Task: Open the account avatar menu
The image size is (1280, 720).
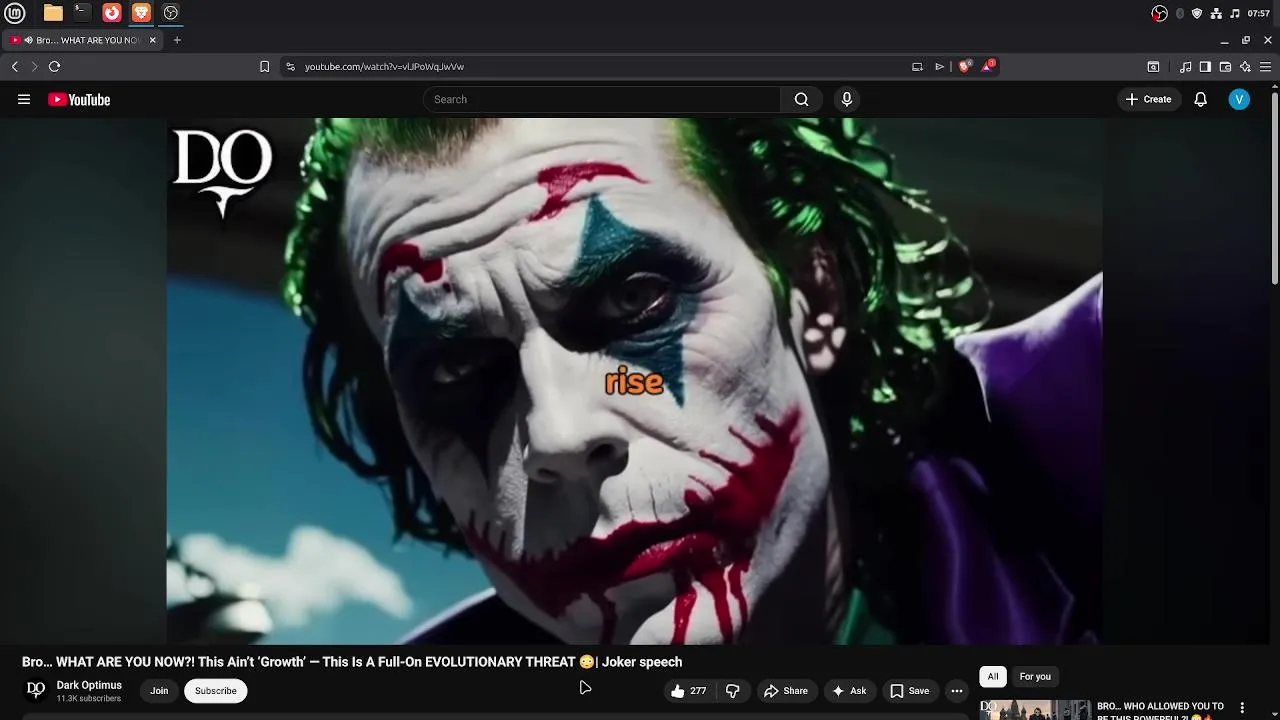Action: coord(1239,99)
